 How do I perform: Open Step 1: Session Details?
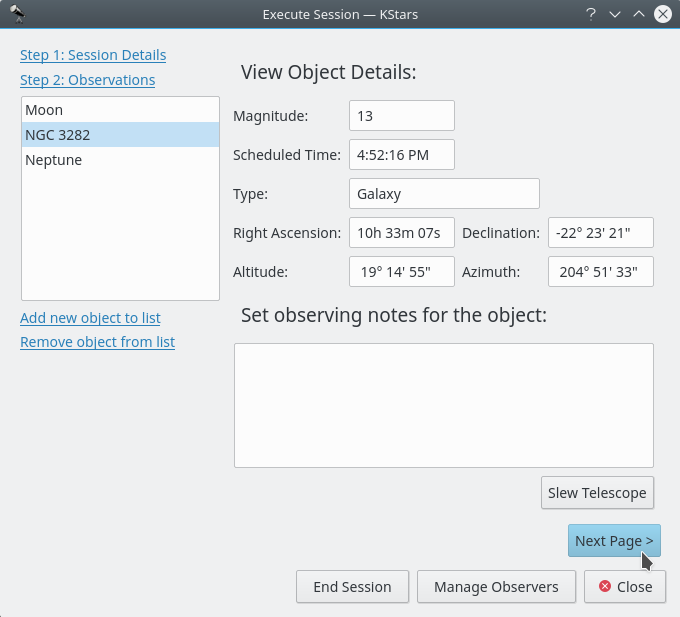(93, 55)
